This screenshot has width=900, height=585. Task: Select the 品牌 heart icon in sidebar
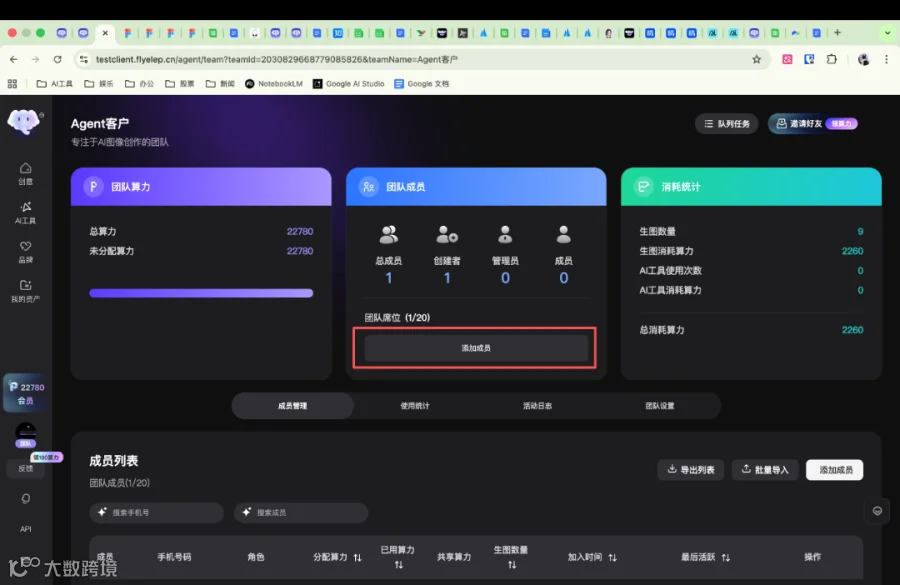25,251
